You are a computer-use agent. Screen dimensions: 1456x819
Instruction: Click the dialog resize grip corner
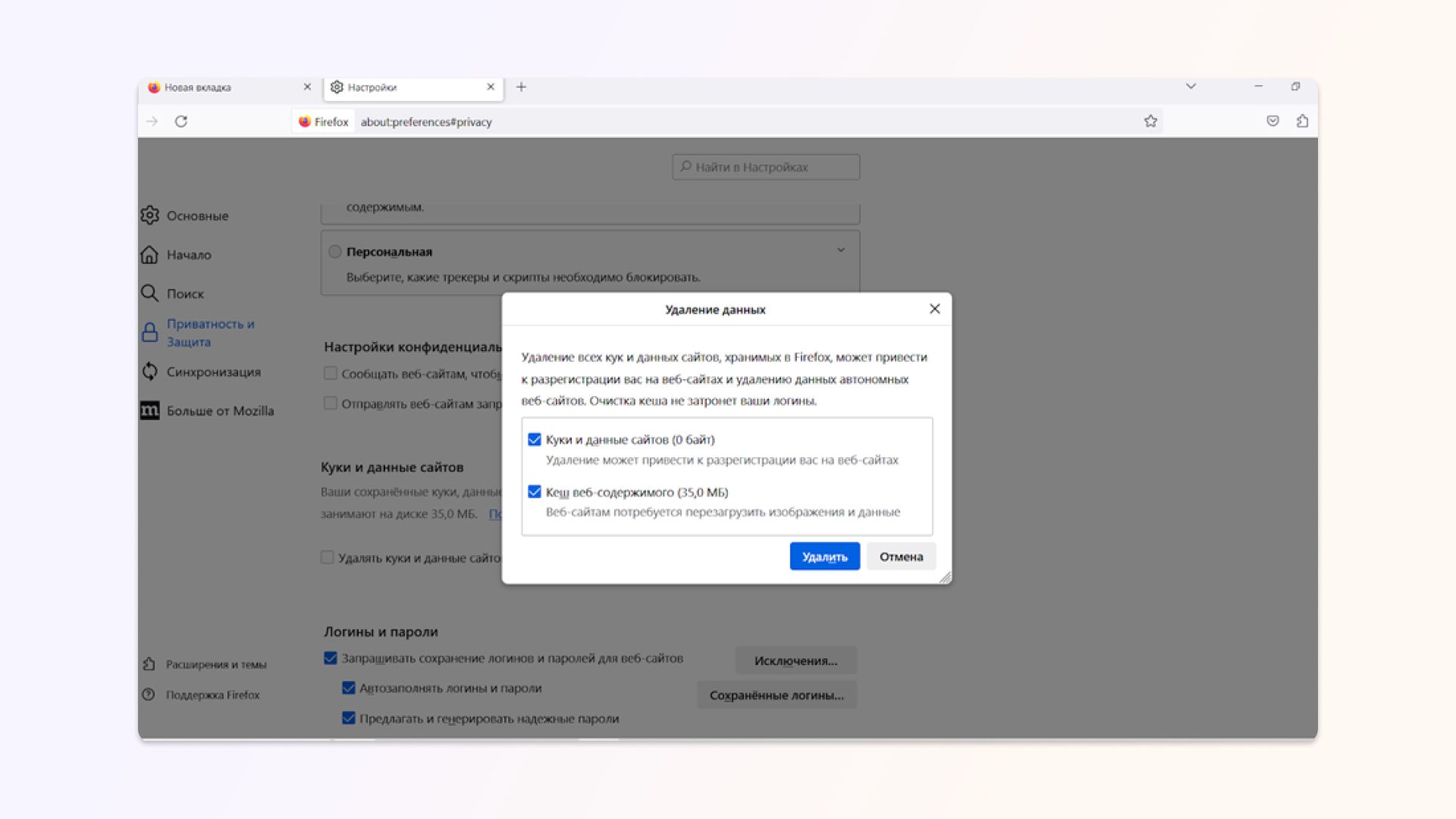tap(945, 578)
